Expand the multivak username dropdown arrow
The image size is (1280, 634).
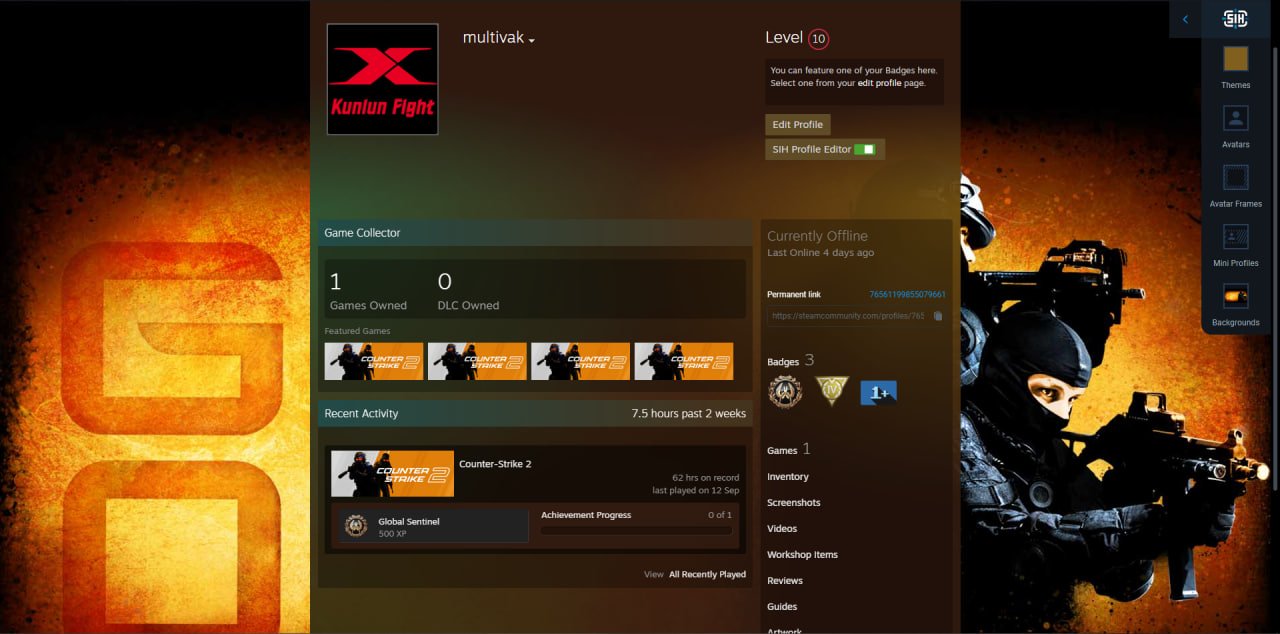point(532,41)
